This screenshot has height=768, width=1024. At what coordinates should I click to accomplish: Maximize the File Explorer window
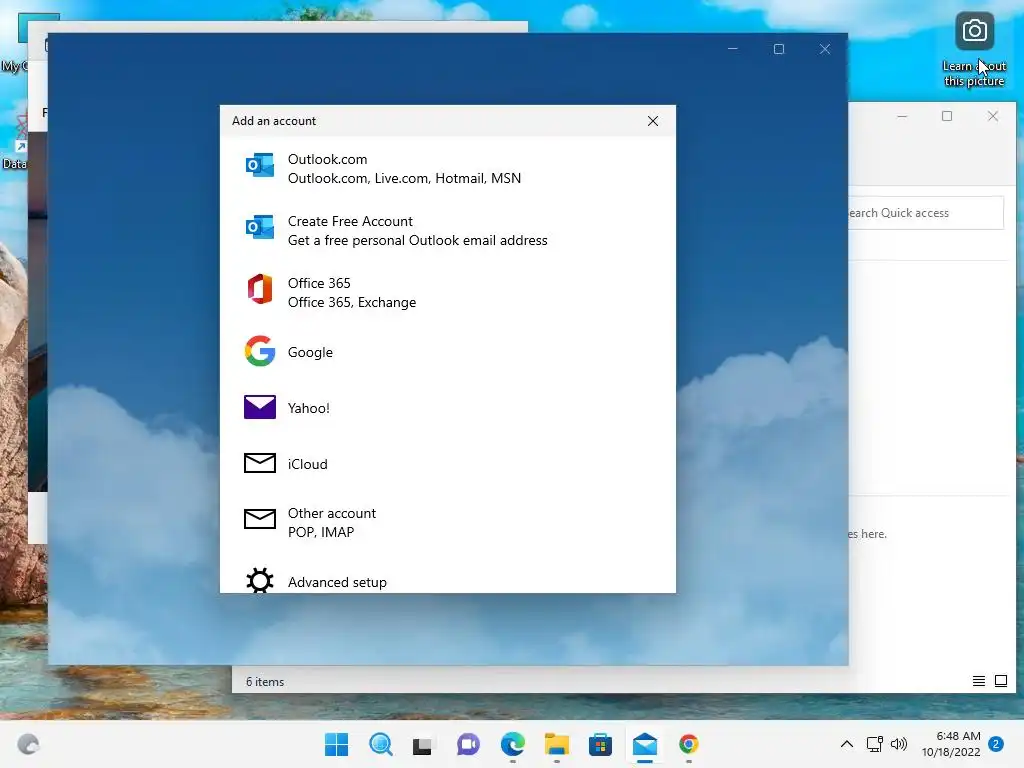947,116
